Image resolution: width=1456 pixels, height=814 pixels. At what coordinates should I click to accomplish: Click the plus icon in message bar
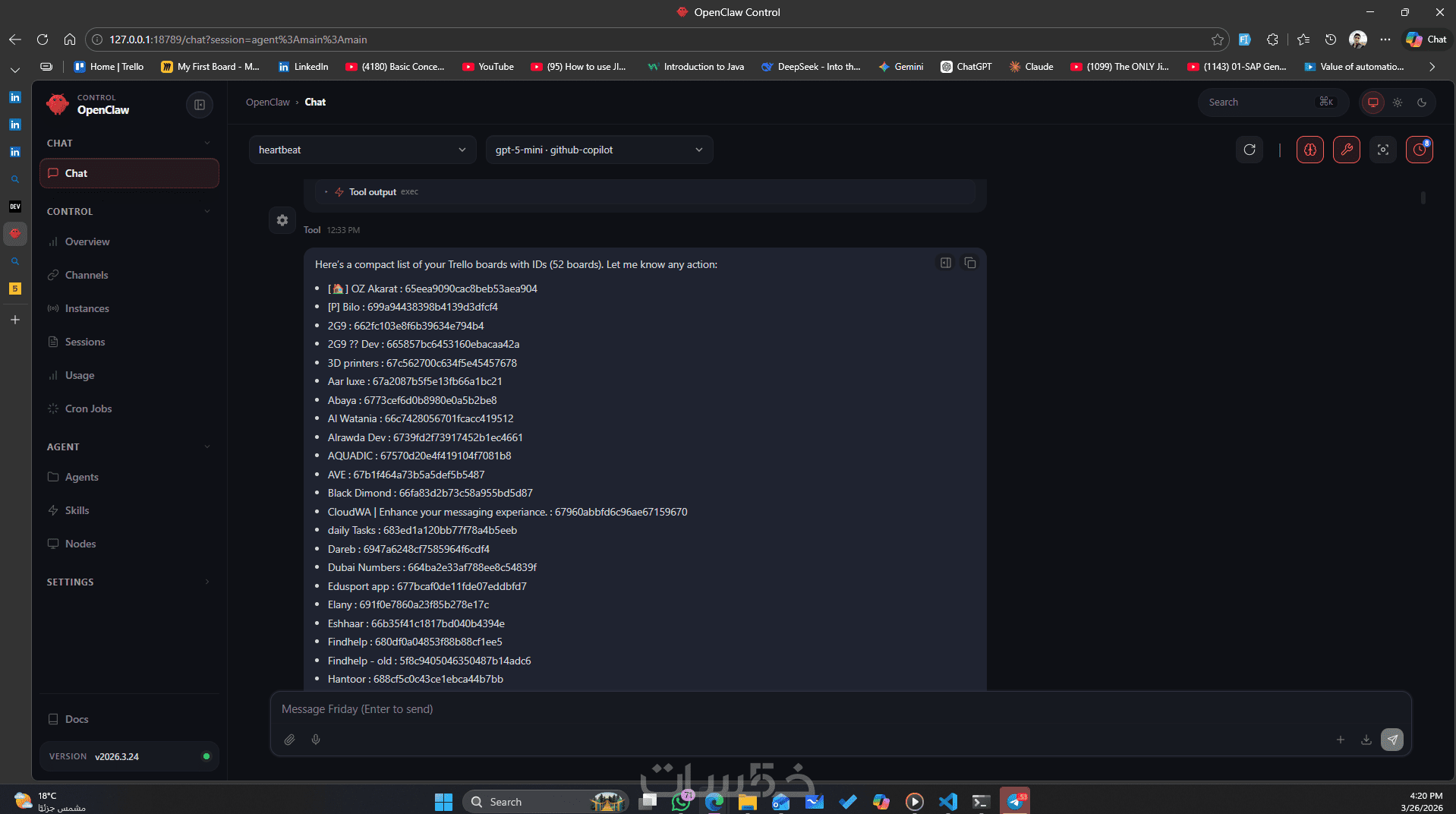[1341, 740]
